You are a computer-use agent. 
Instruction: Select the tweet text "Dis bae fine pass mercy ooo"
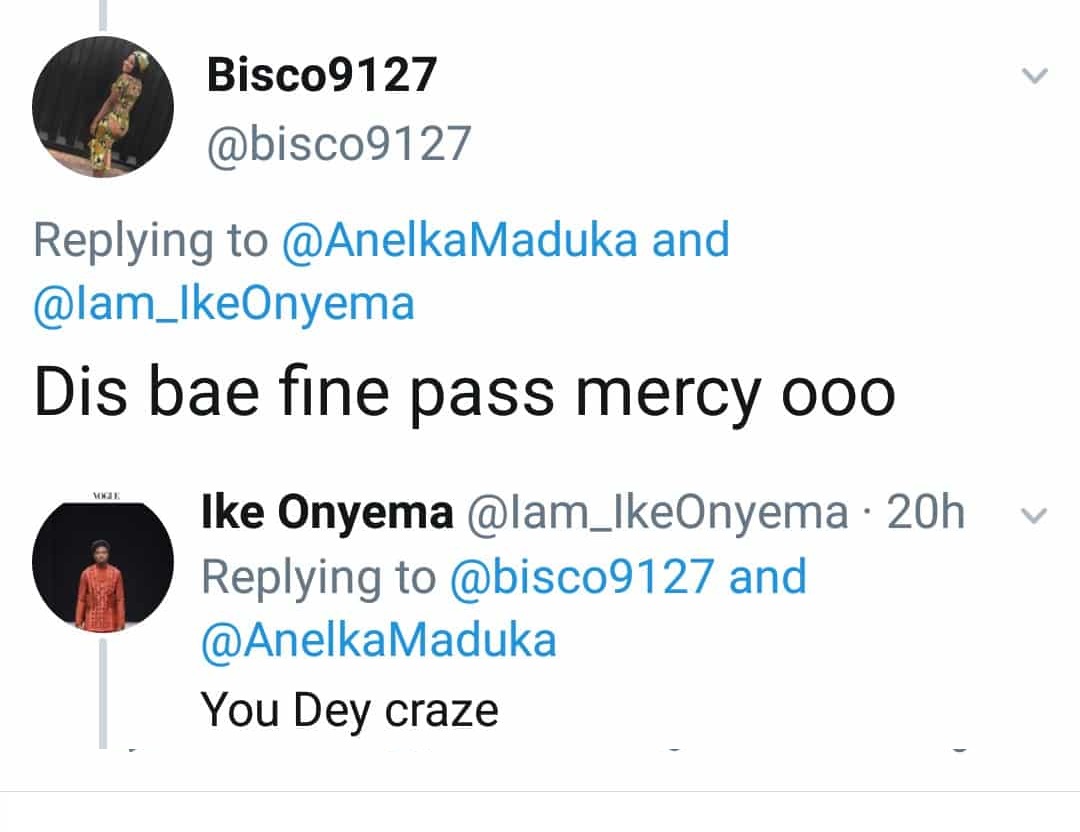pos(464,393)
